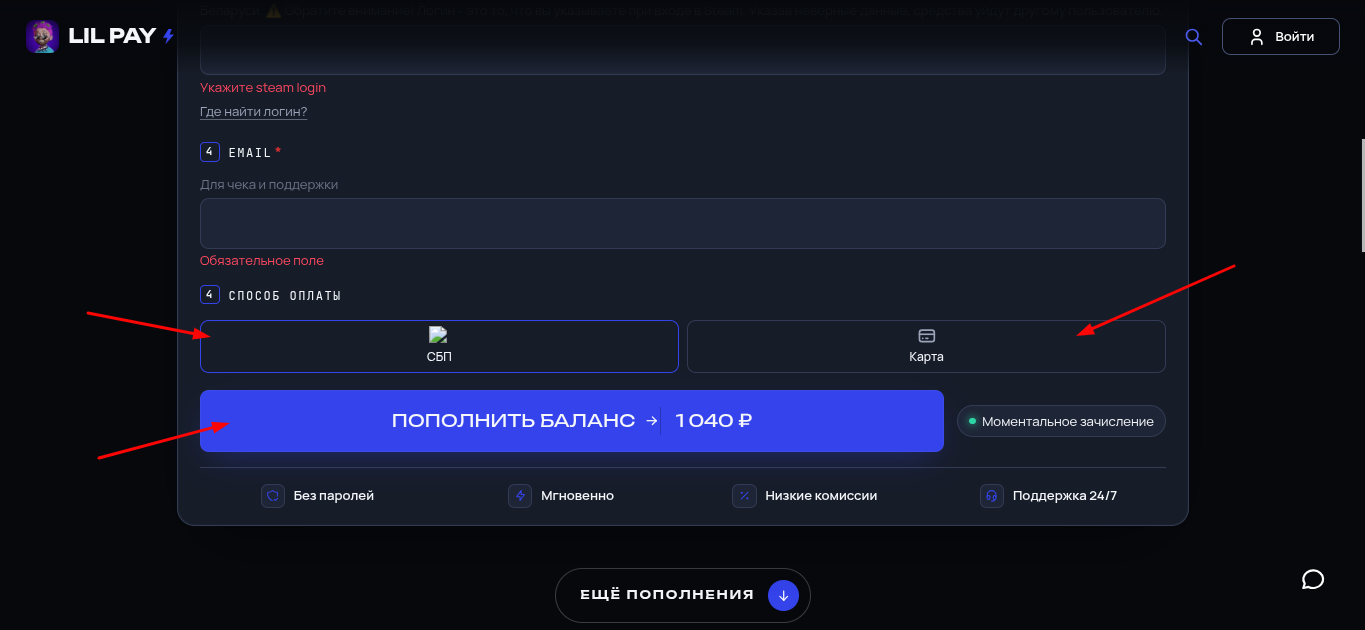Viewport: 1365px width, 630px height.
Task: Click the 'Низкие комиссии' text
Action: coord(821,495)
